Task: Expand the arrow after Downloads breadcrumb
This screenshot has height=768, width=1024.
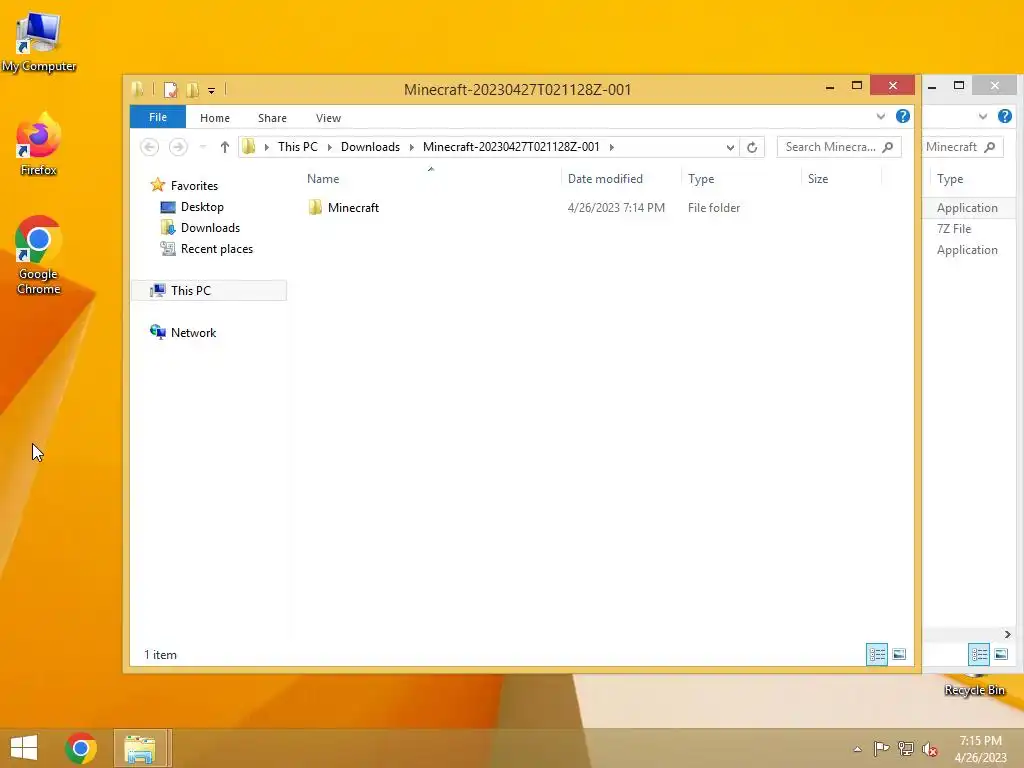Action: point(411,147)
